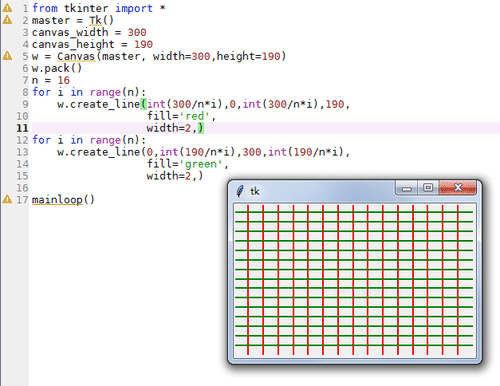Maximize the tk window
This screenshot has width=500, height=386.
coord(428,188)
